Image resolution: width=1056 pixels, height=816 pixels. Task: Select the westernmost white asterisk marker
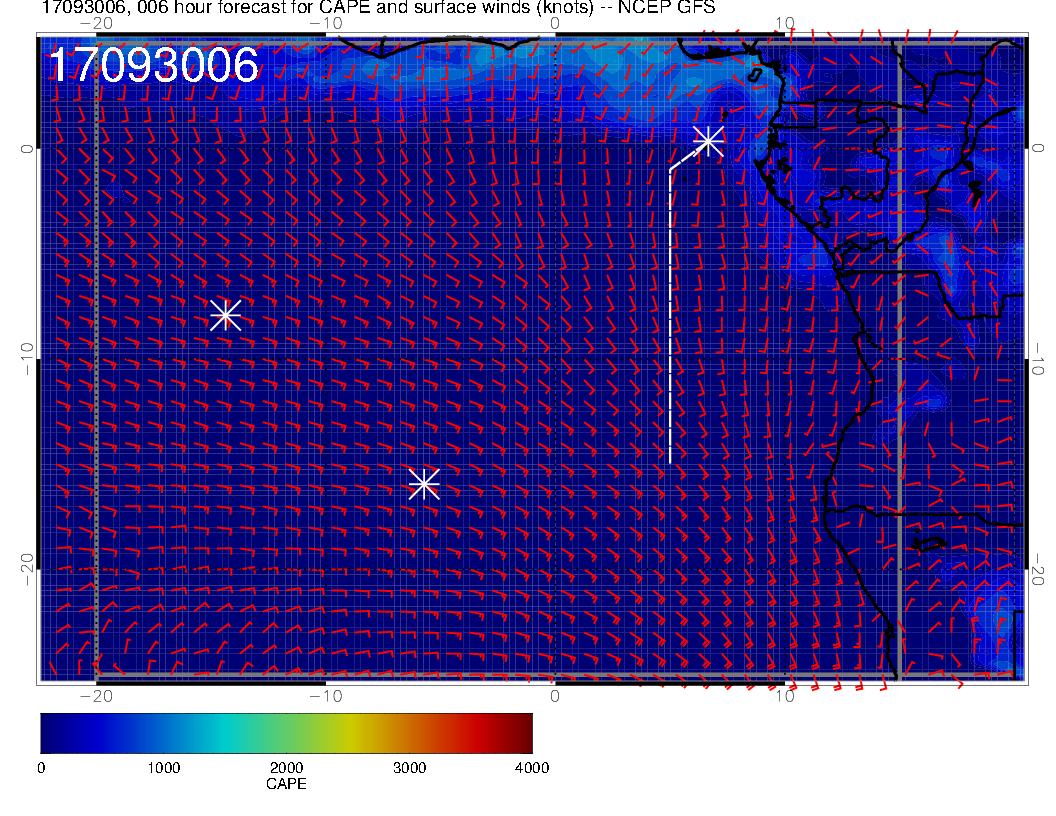(226, 315)
